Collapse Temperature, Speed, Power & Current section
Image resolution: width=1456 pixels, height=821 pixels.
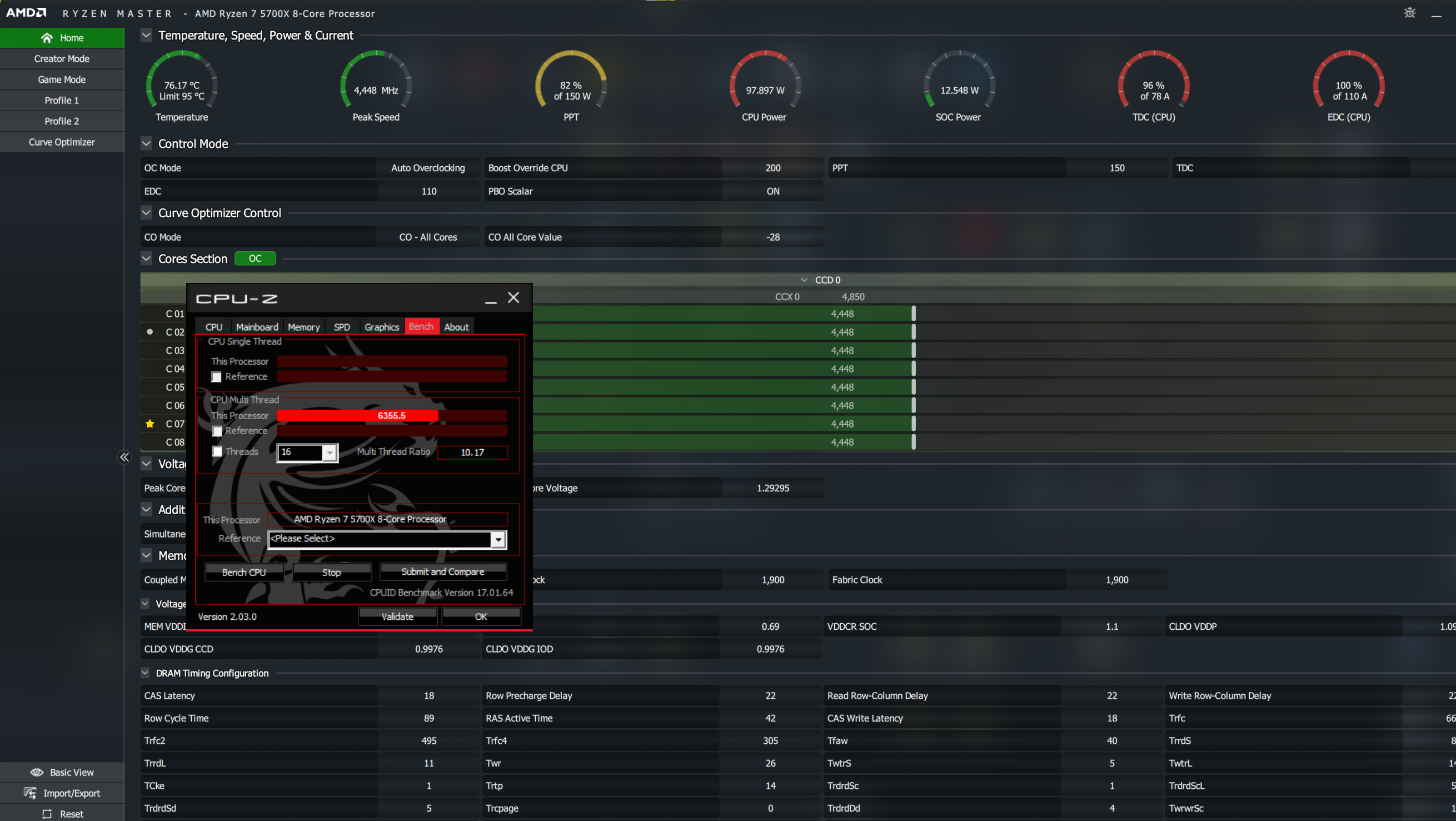coord(146,35)
